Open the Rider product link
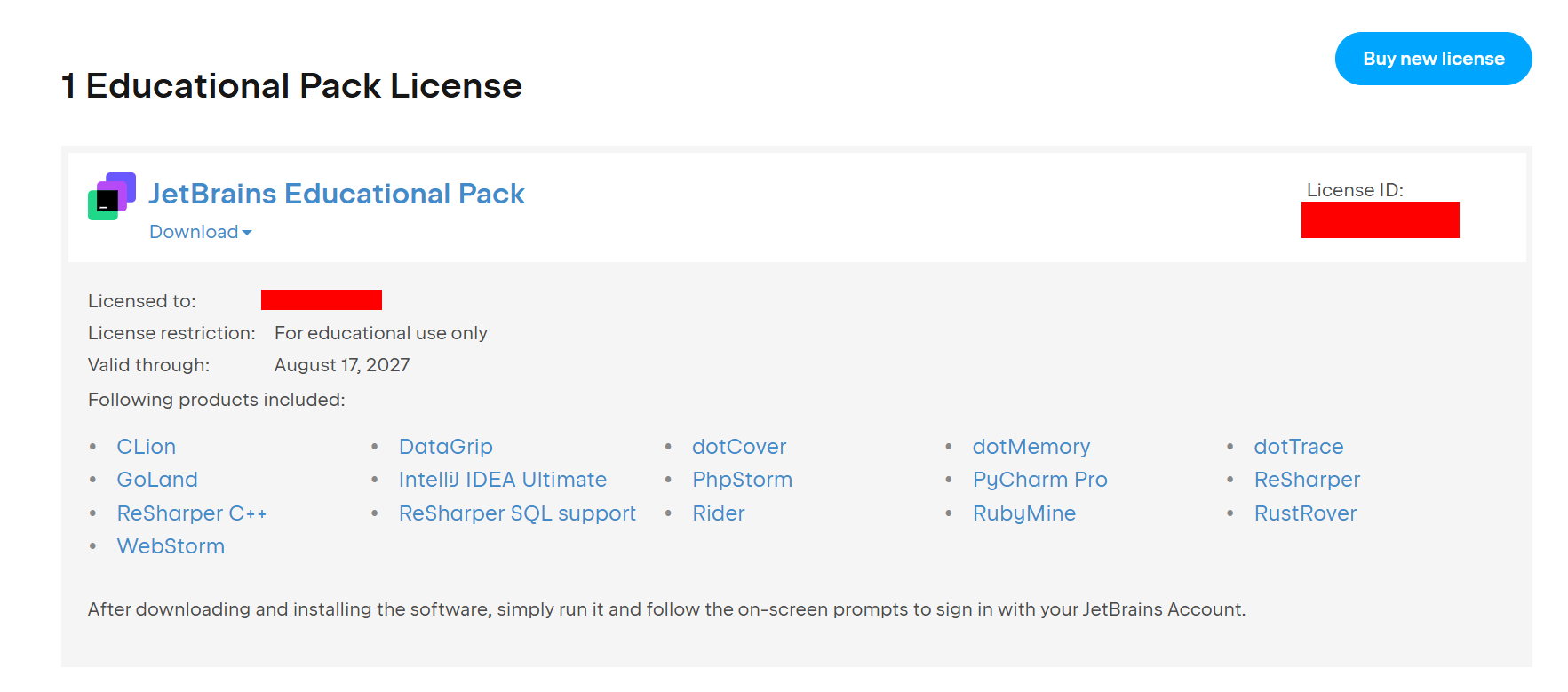1568x692 pixels. pos(719,513)
